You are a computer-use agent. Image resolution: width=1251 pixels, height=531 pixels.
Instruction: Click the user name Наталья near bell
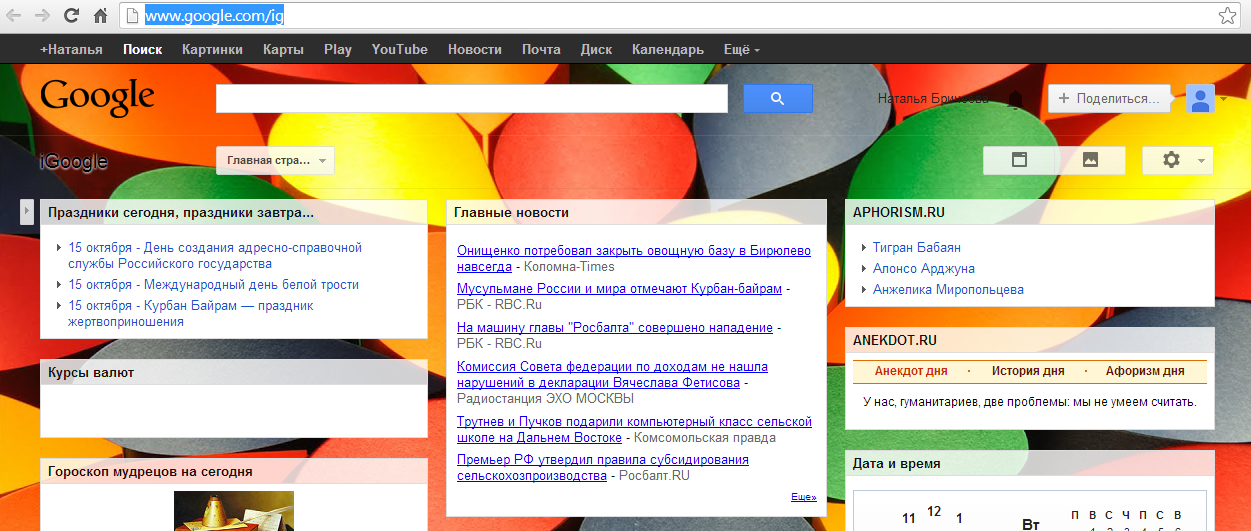(x=933, y=98)
